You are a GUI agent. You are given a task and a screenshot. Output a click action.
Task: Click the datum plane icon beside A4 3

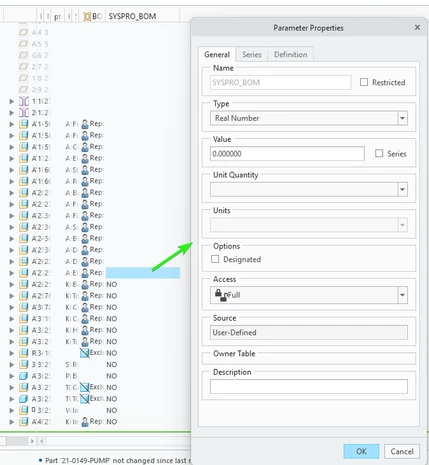(x=23, y=32)
